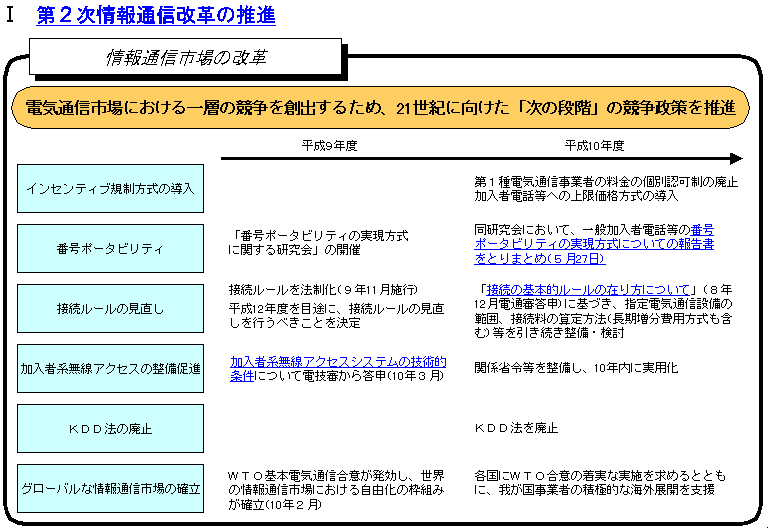This screenshot has height=528, width=768.
Task: Click the 関係省令等を整備し、10年内に実用化 text
Action: [576, 368]
